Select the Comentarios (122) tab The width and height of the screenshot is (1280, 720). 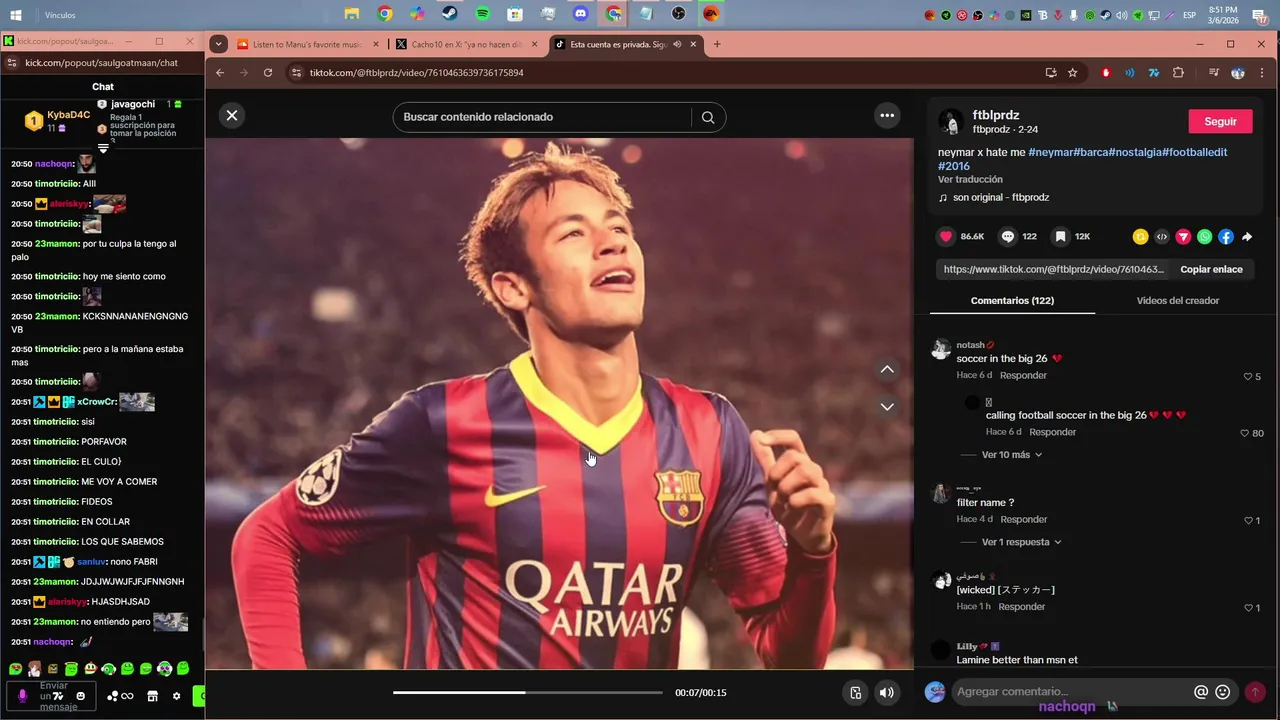[x=1012, y=300]
